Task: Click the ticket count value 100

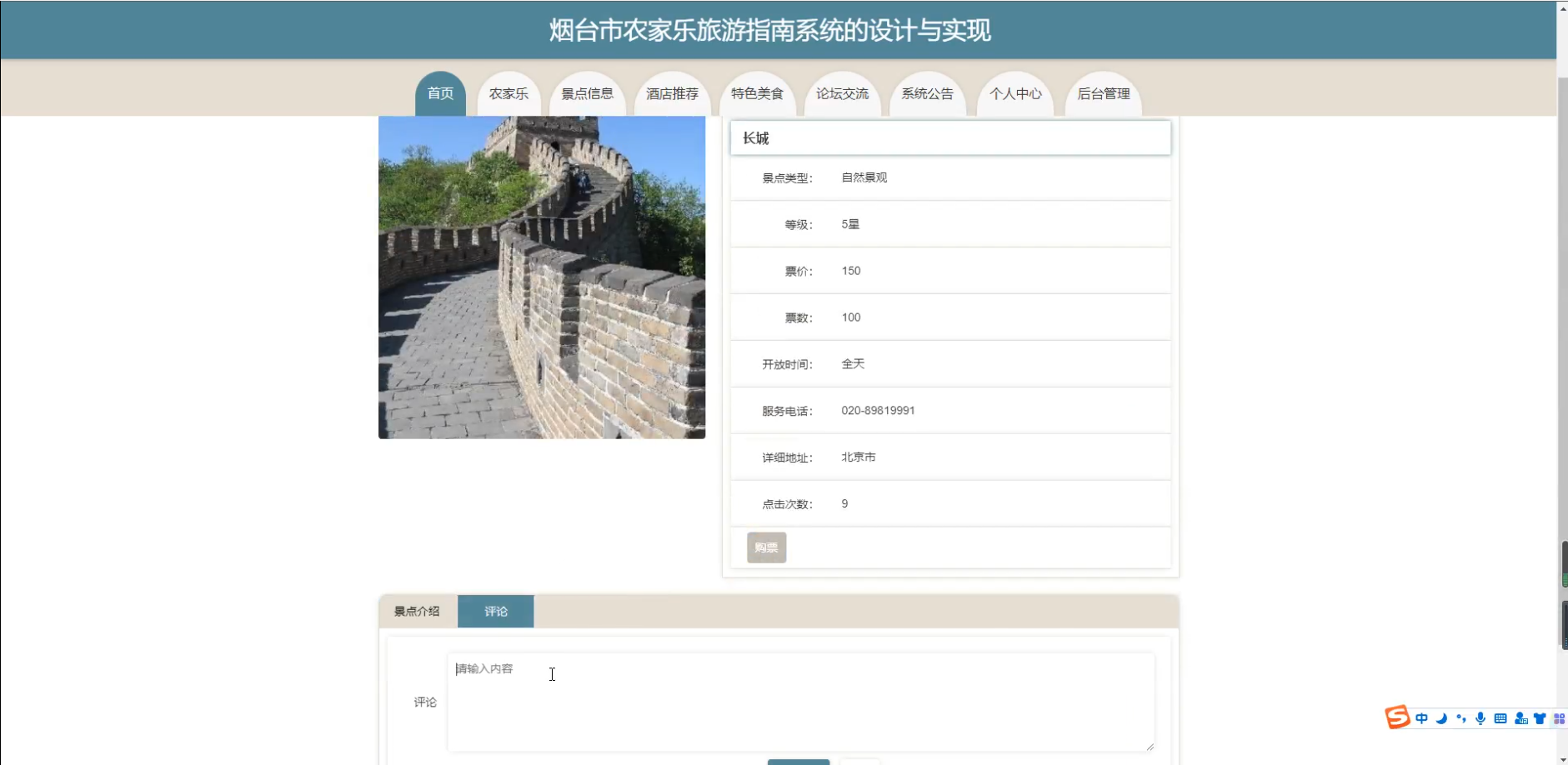Action: [x=851, y=317]
